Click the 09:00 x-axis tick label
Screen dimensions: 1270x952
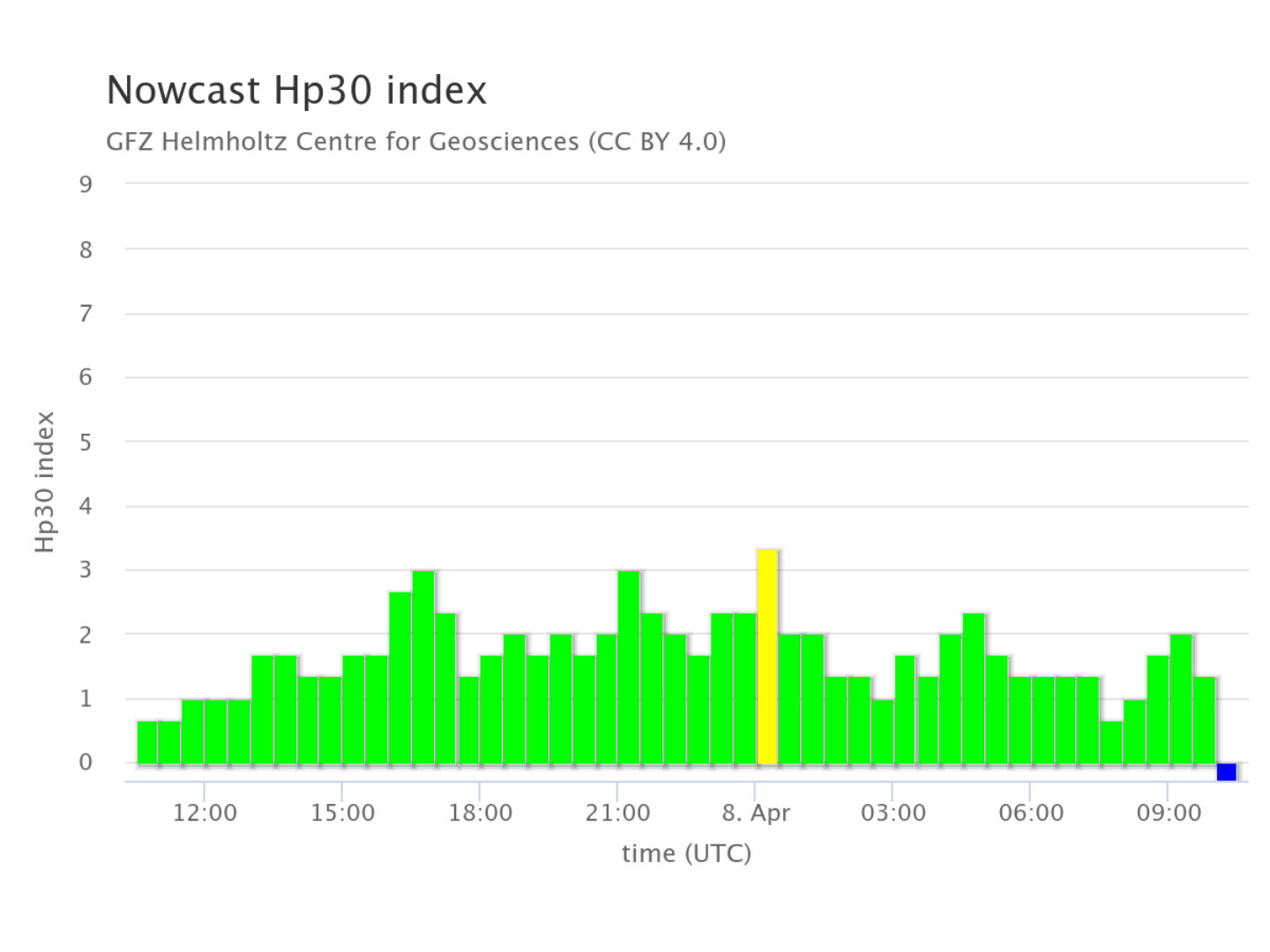click(1168, 813)
